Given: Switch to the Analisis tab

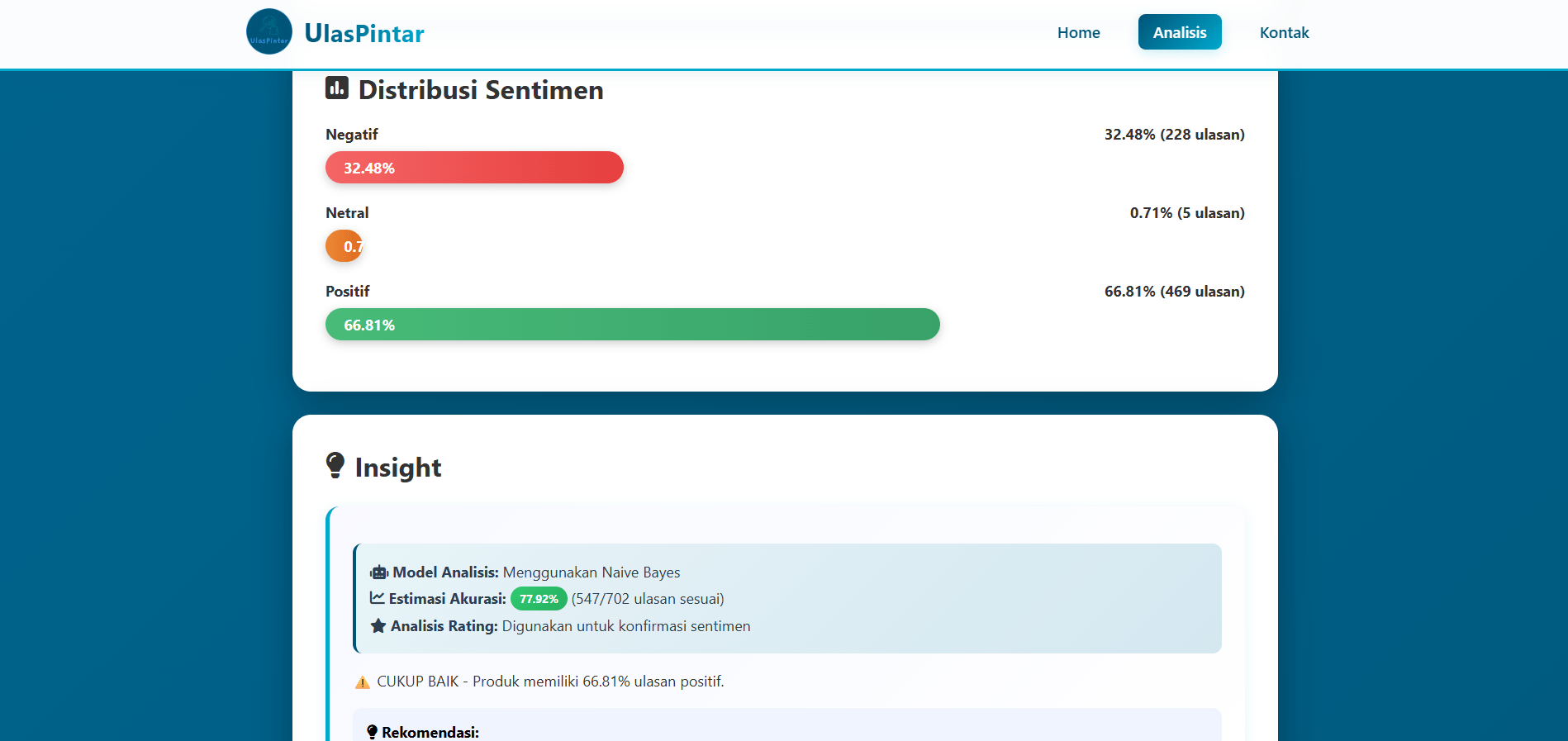Looking at the screenshot, I should click(x=1179, y=31).
